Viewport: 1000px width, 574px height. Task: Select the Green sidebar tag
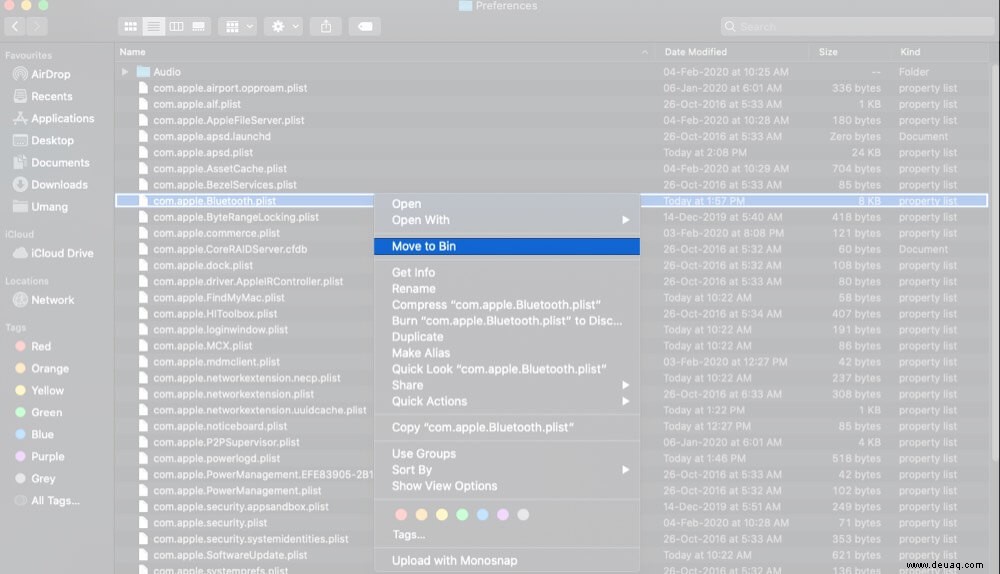pos(38,413)
